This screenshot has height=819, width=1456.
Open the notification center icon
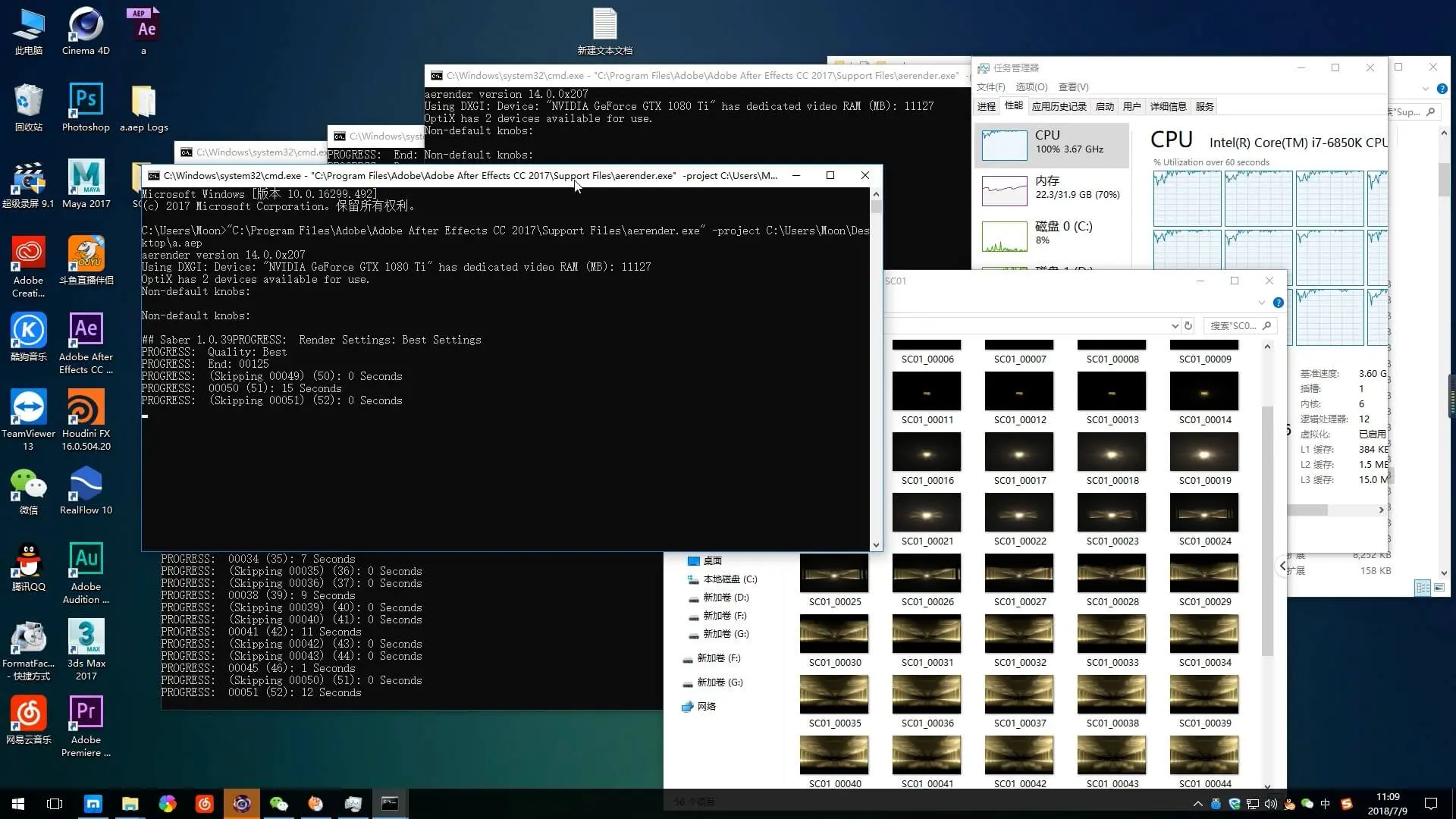pyautogui.click(x=1431, y=804)
